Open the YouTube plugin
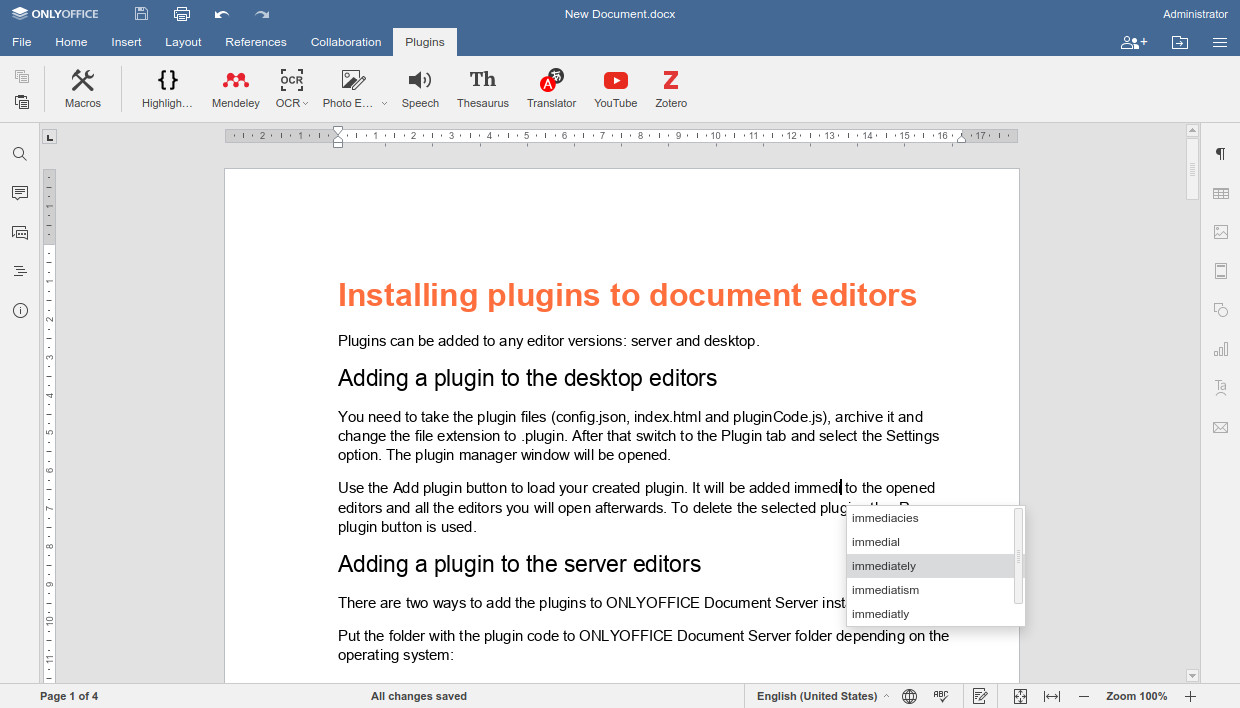 point(616,89)
